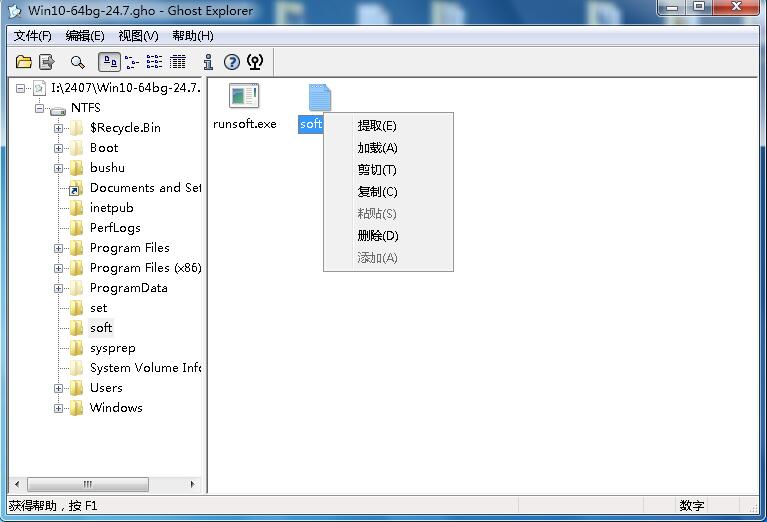Open the 帮助(H) menu

coord(193,36)
